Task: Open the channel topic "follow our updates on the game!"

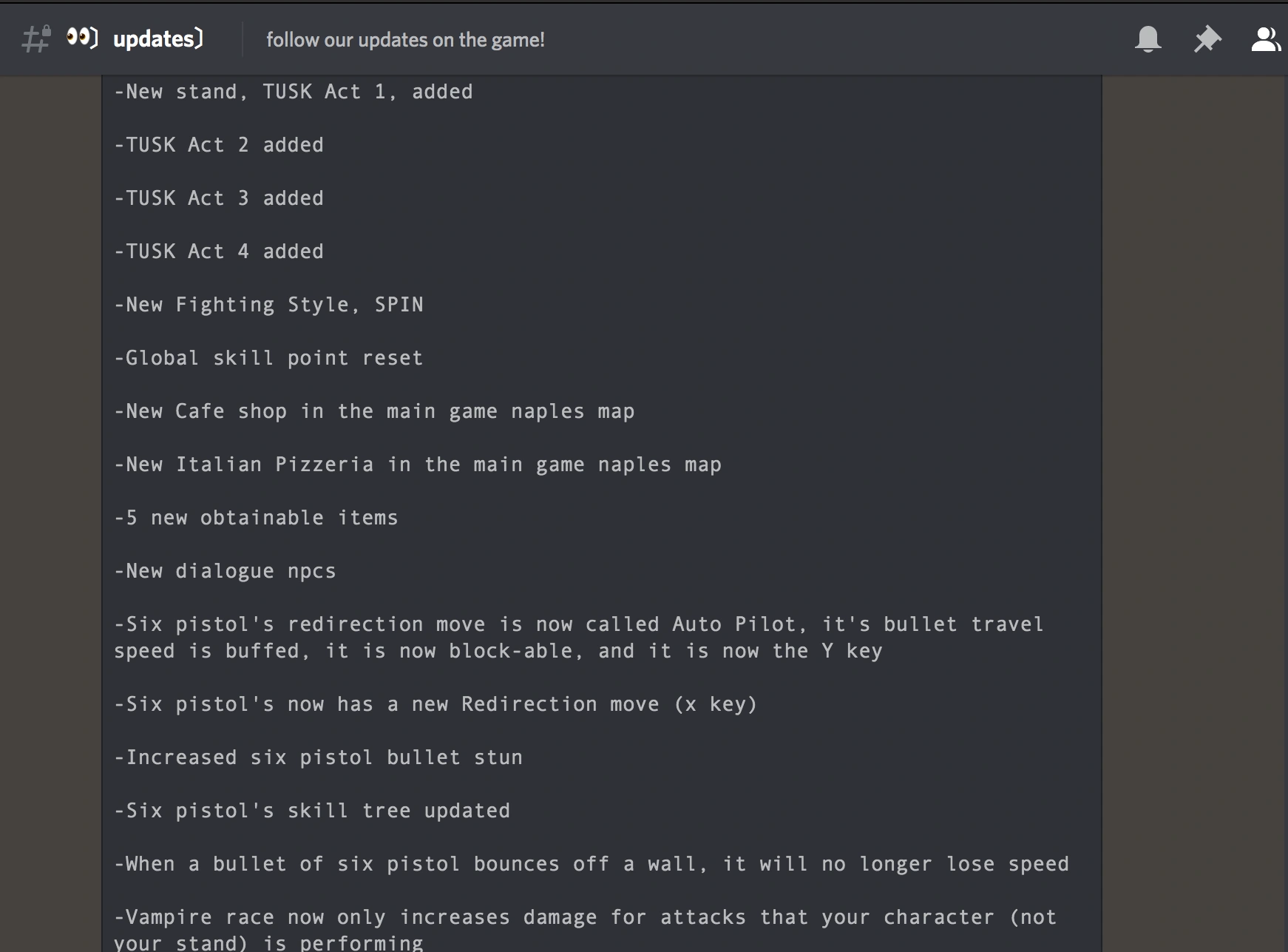Action: coord(405,40)
